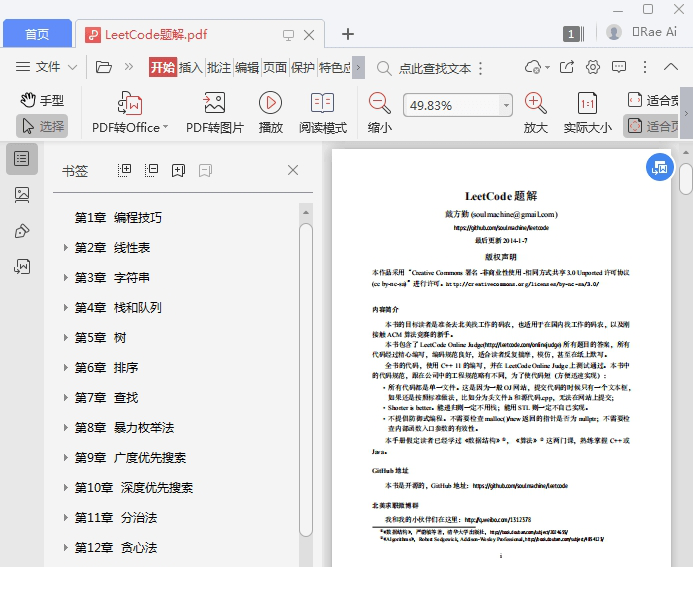Viewport: 693px width, 589px height.
Task: Activate the Select tool
Action: [x=42, y=126]
